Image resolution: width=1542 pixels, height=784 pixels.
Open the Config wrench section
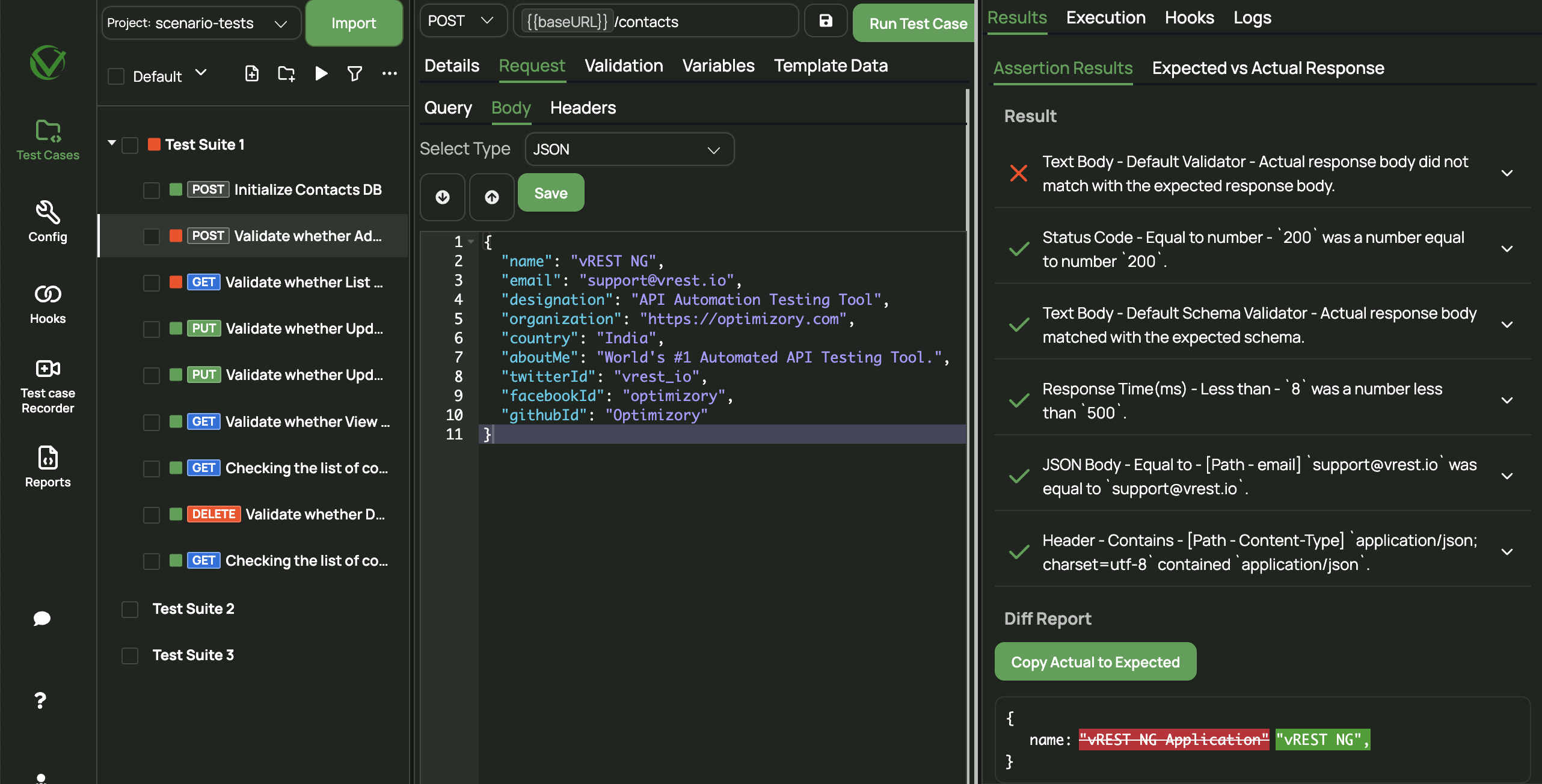[48, 222]
